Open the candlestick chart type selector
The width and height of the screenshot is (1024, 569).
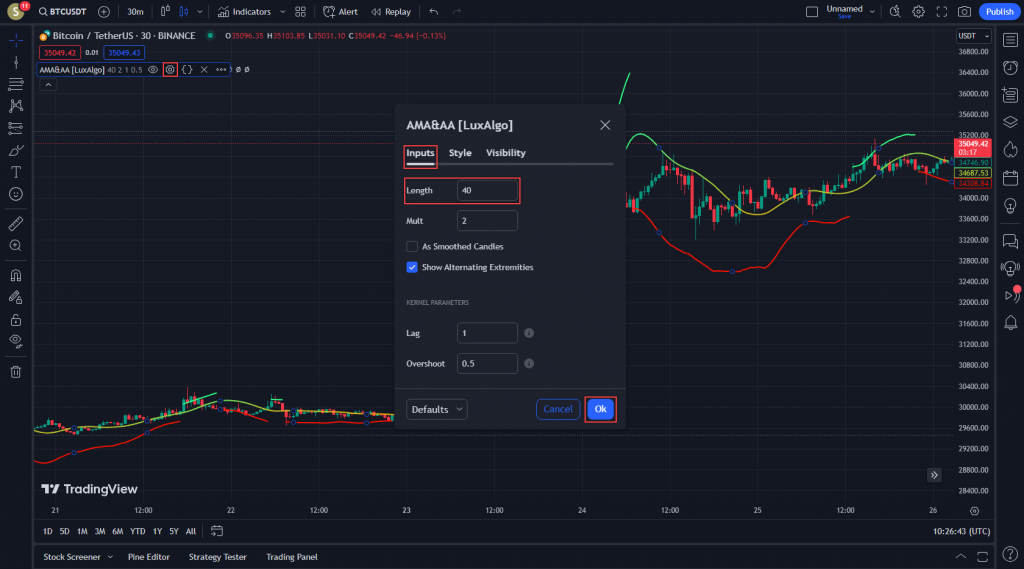pyautogui.click(x=184, y=12)
